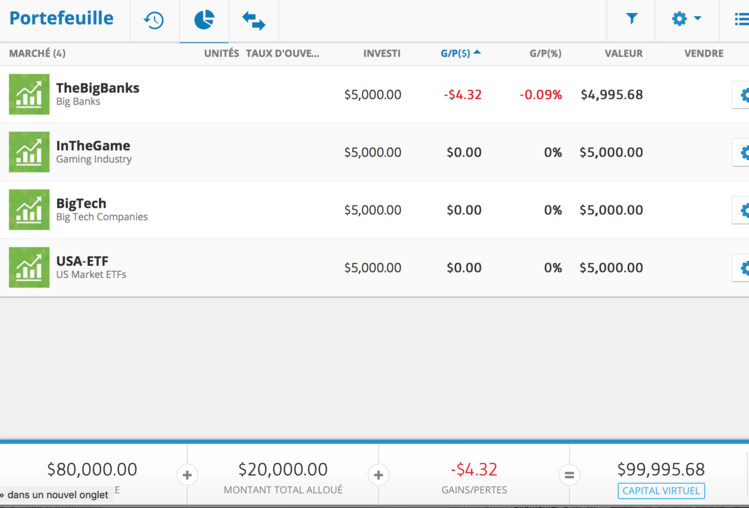Click the BigTech chart icon

click(29, 210)
